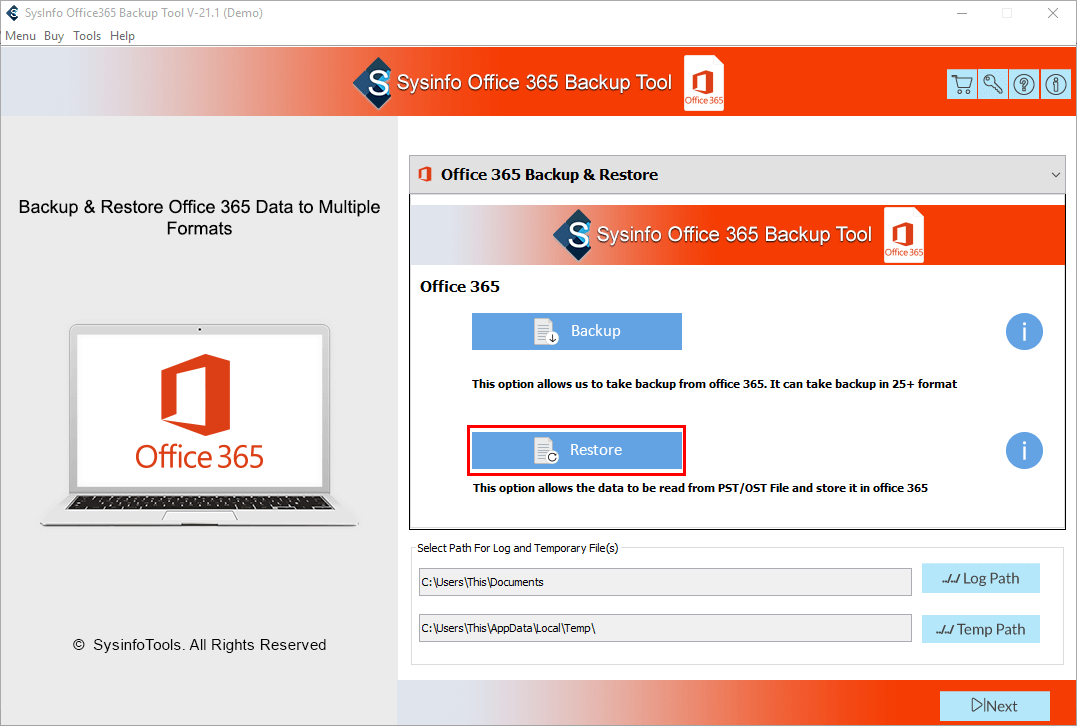This screenshot has width=1077, height=726.
Task: Click the Backup button
Action: coord(577,331)
